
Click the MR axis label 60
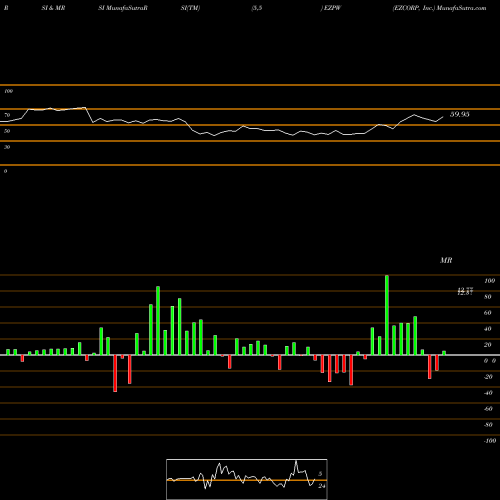click(488, 313)
